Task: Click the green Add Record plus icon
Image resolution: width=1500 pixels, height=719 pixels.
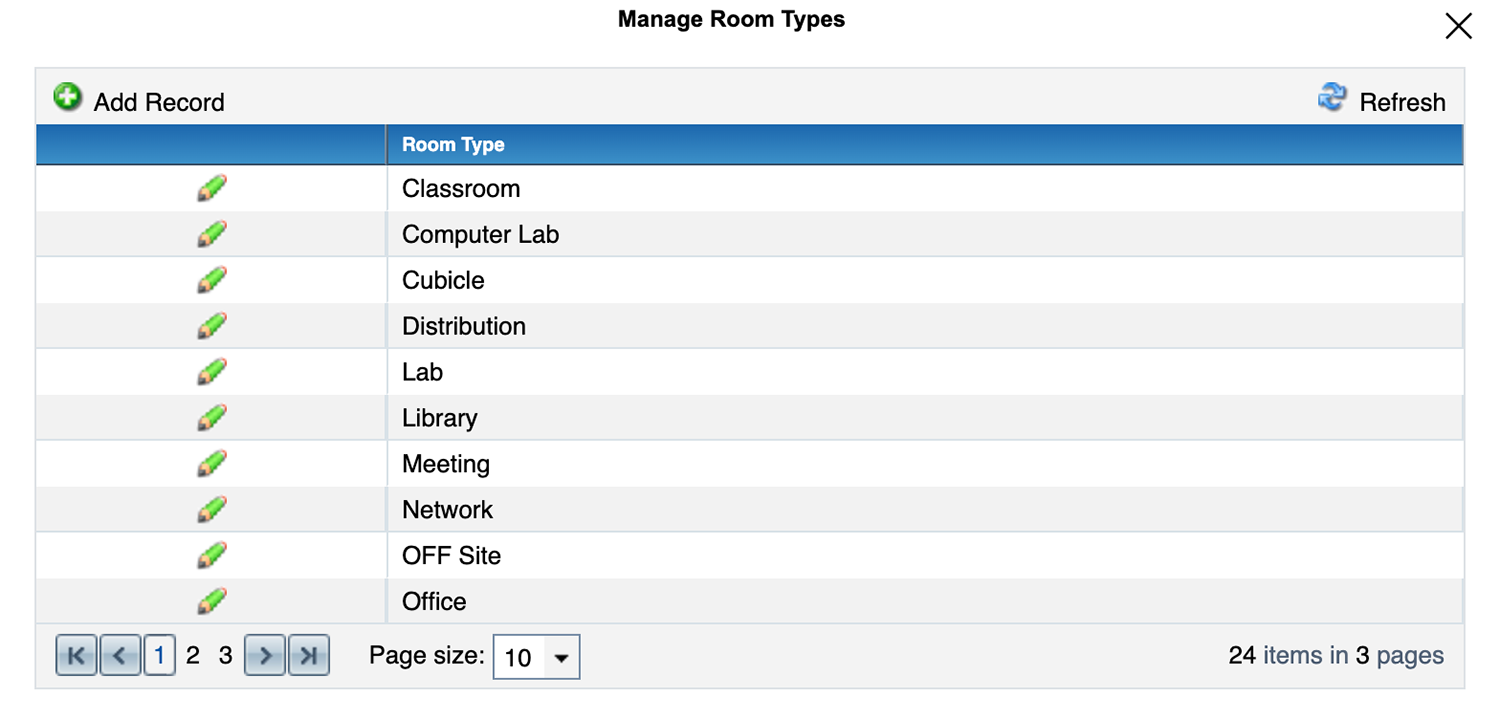Action: click(68, 98)
